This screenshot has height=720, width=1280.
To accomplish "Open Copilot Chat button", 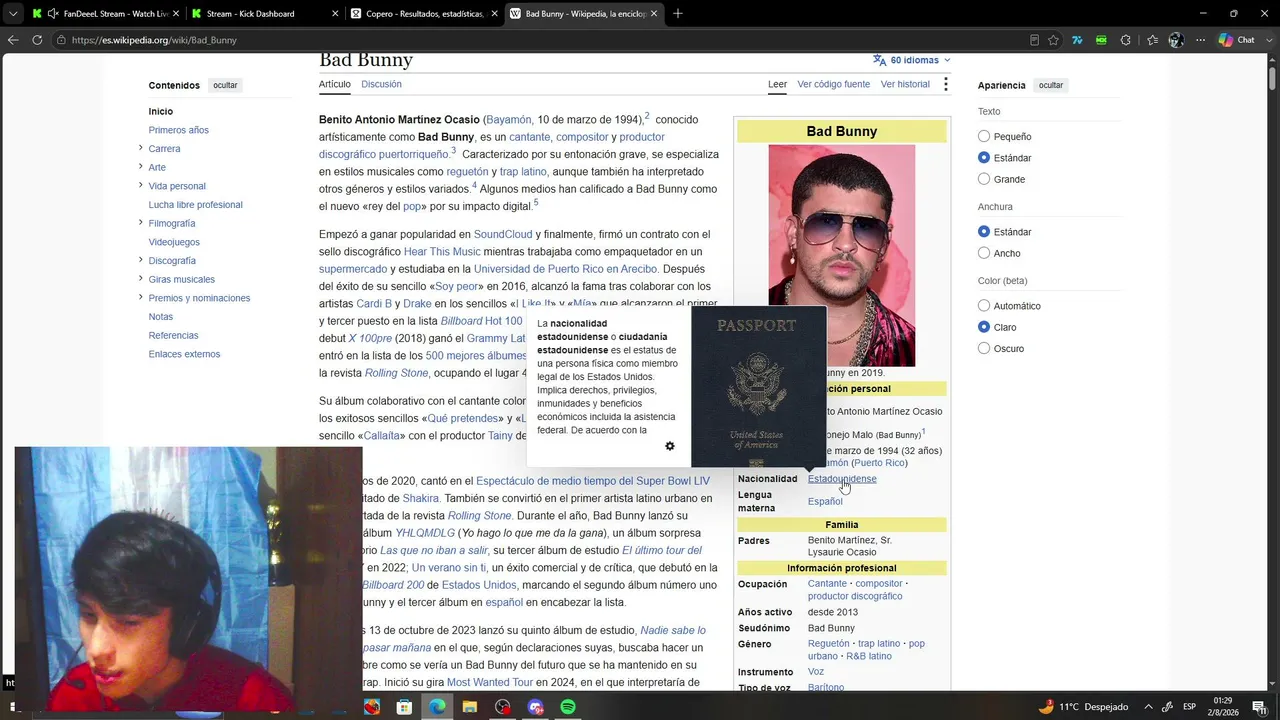I will [x=1236, y=40].
